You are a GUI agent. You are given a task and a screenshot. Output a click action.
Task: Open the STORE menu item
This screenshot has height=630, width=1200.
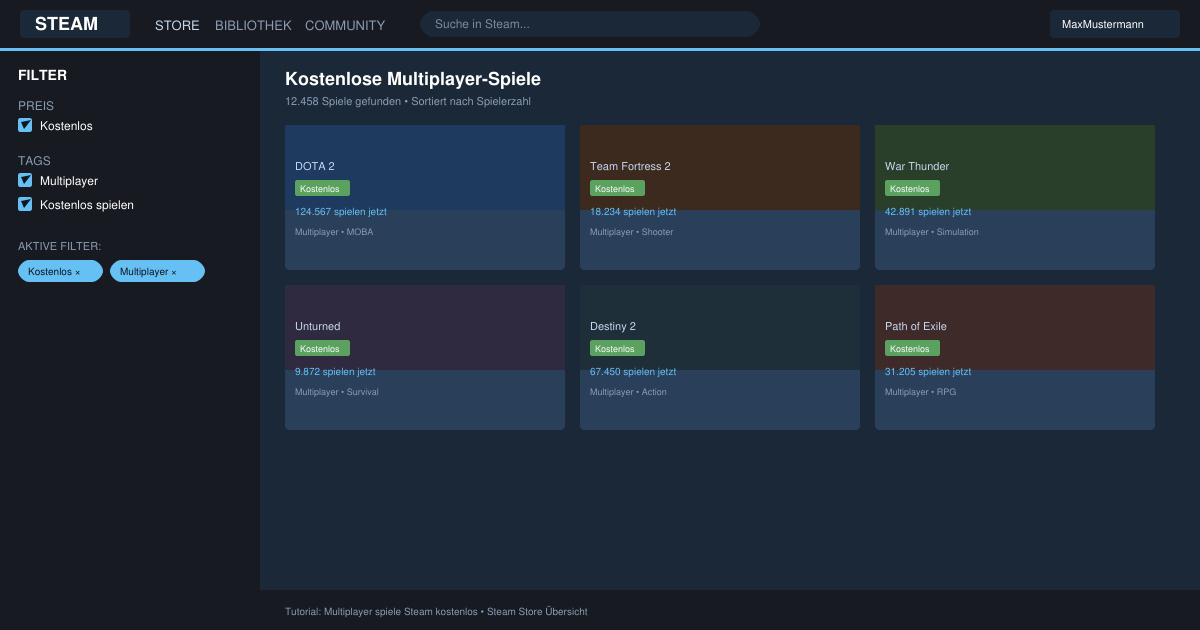coord(177,25)
